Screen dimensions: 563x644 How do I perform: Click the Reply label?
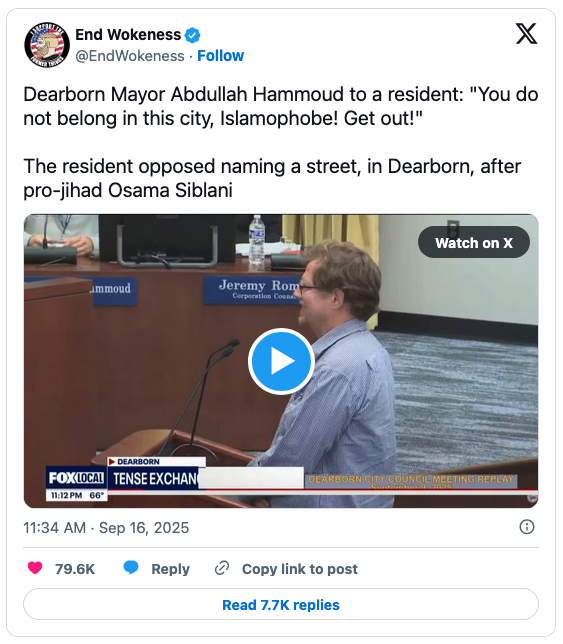click(x=170, y=569)
